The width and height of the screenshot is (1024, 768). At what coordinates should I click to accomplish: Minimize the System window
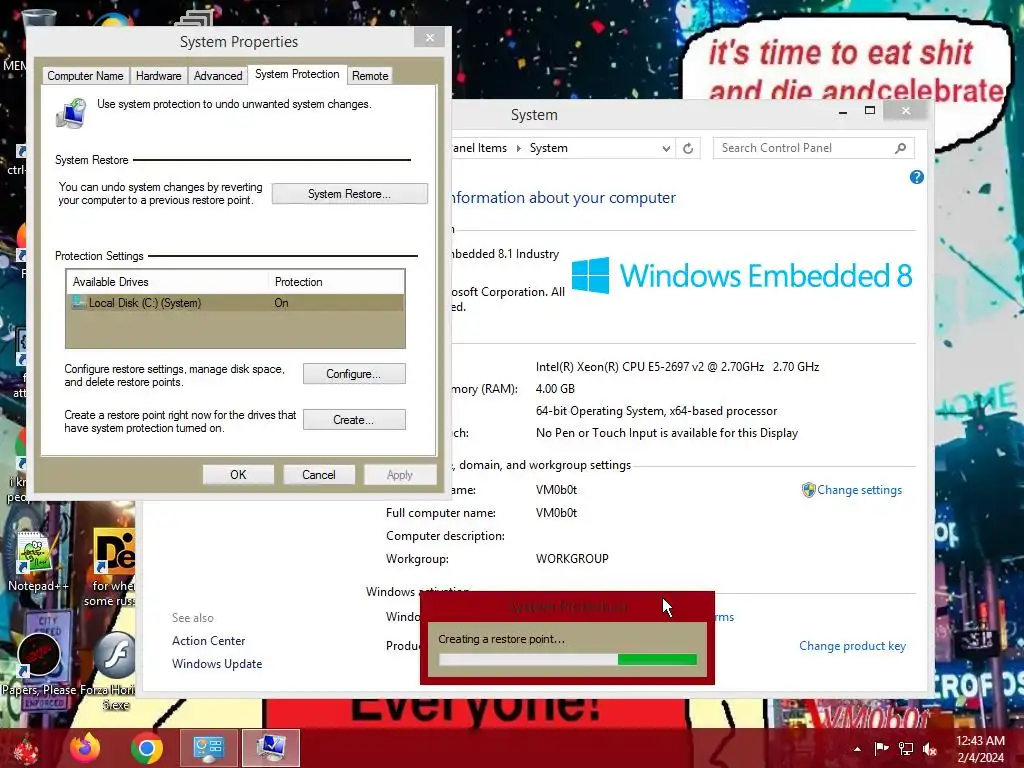coord(843,112)
